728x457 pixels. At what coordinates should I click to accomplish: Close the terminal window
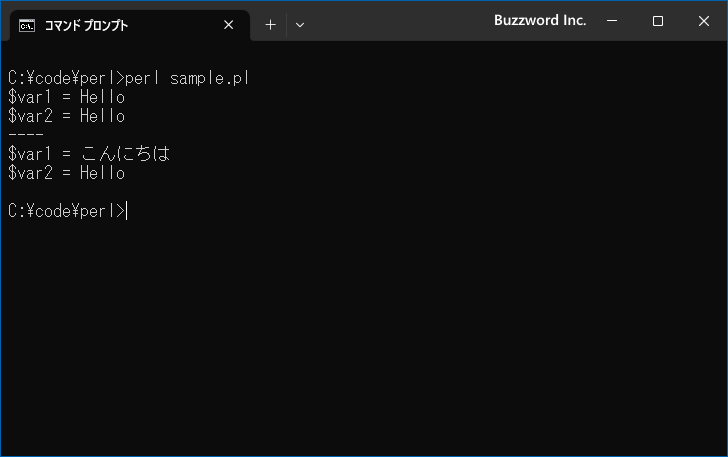(703, 21)
